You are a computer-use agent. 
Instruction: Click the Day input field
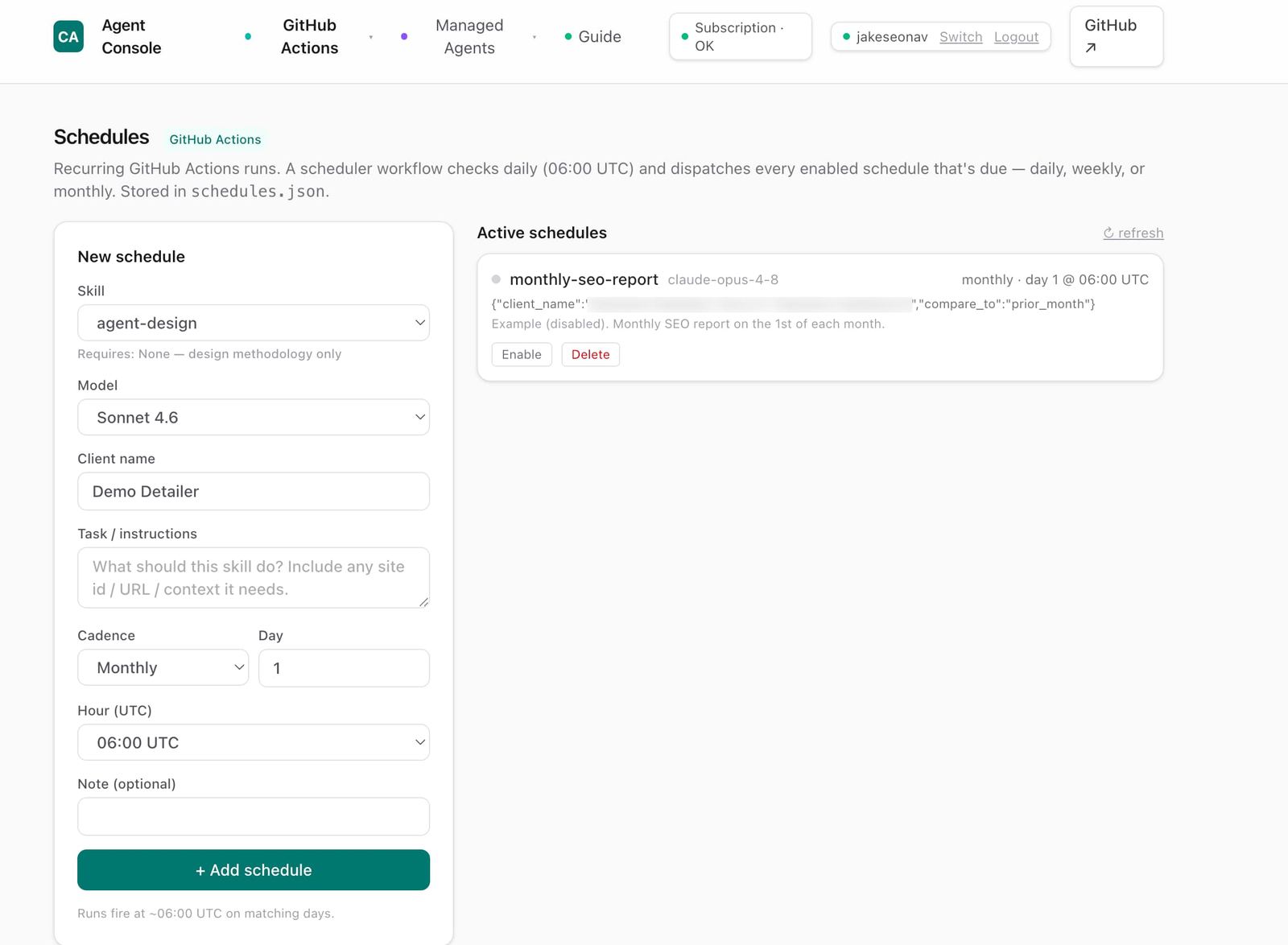pyautogui.click(x=344, y=668)
